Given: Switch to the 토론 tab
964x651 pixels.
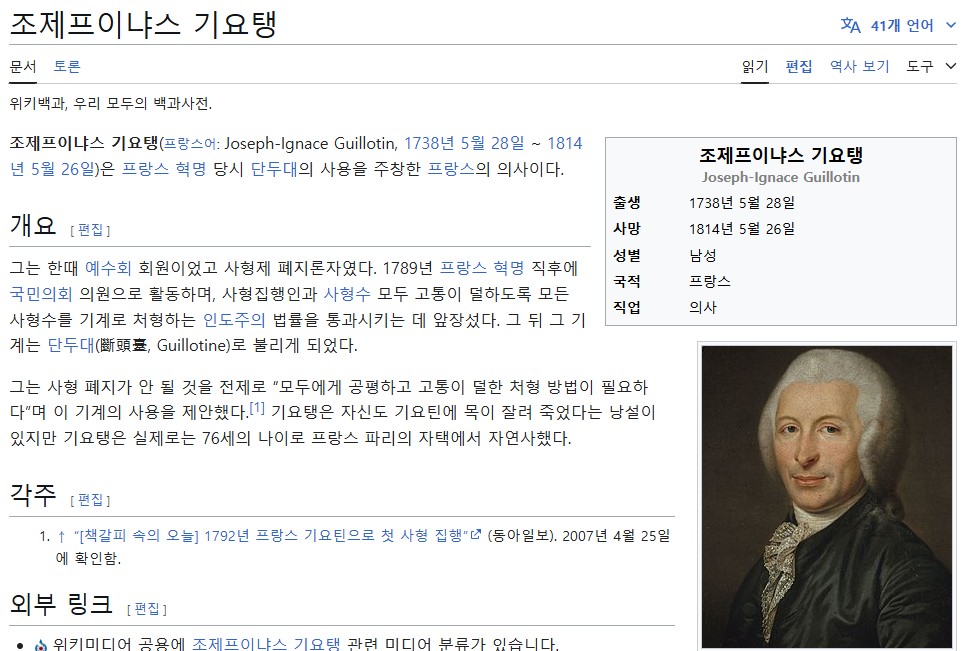Looking at the screenshot, I should pyautogui.click(x=67, y=66).
